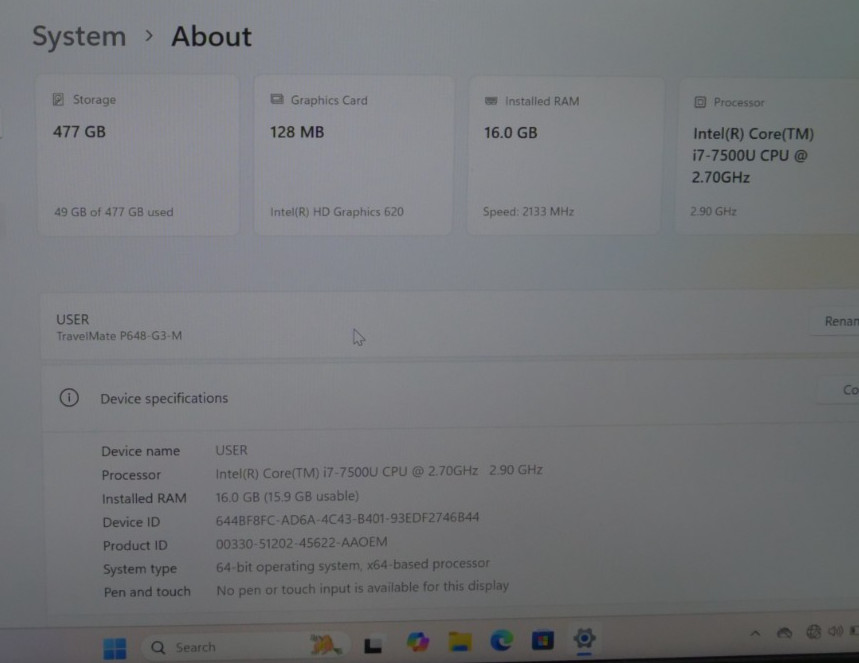Collapse the Device specifications section
The image size is (859, 663).
449,397
